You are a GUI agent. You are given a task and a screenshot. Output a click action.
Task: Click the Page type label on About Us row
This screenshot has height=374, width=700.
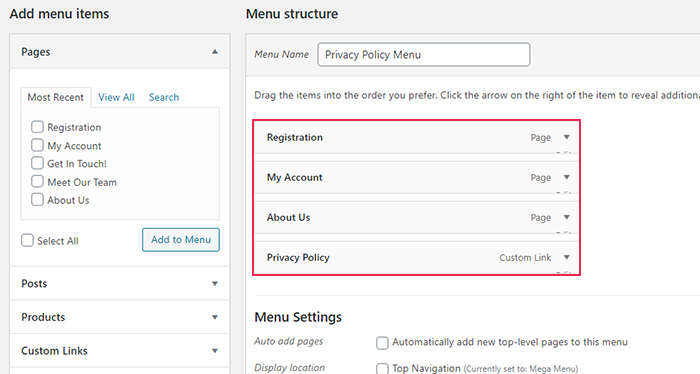[x=541, y=218]
